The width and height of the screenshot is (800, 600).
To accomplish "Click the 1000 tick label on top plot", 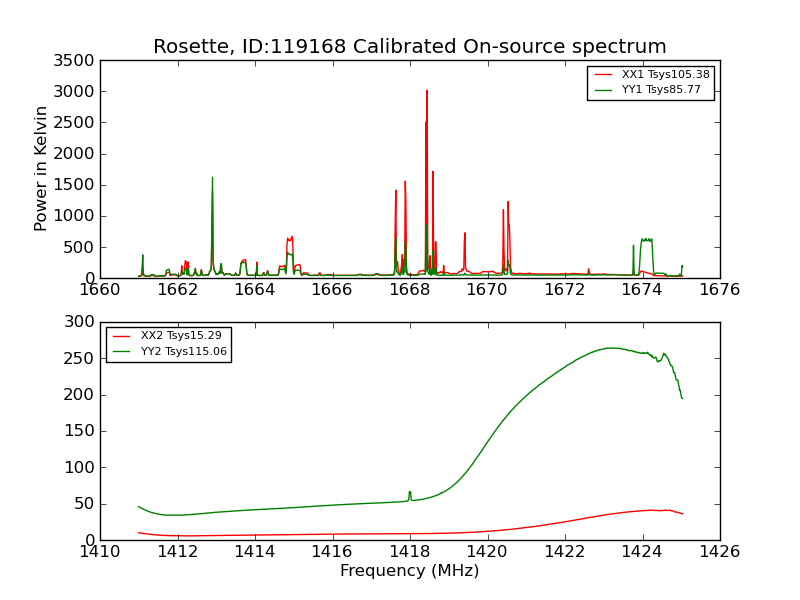I will 74,216.
